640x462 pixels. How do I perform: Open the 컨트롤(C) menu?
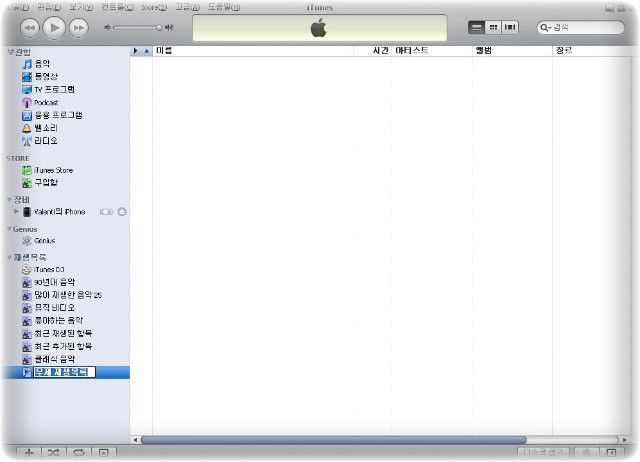click(117, 7)
